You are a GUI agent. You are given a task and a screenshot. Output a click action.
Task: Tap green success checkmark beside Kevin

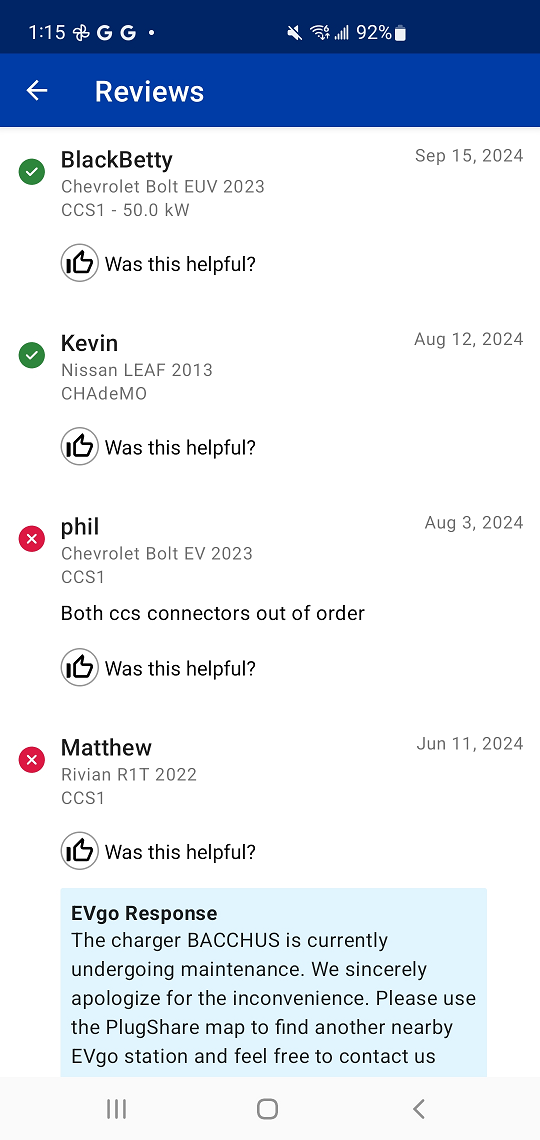(x=31, y=356)
